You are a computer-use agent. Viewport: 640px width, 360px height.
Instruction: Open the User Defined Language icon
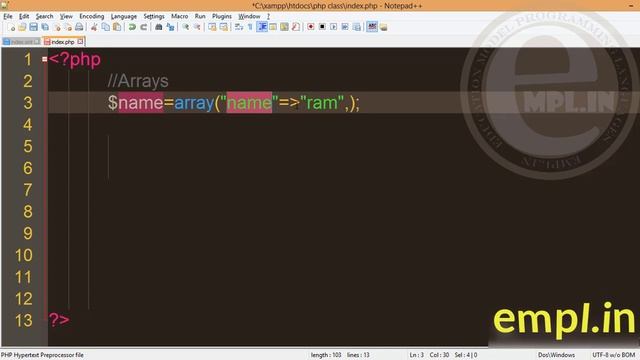(x=273, y=27)
